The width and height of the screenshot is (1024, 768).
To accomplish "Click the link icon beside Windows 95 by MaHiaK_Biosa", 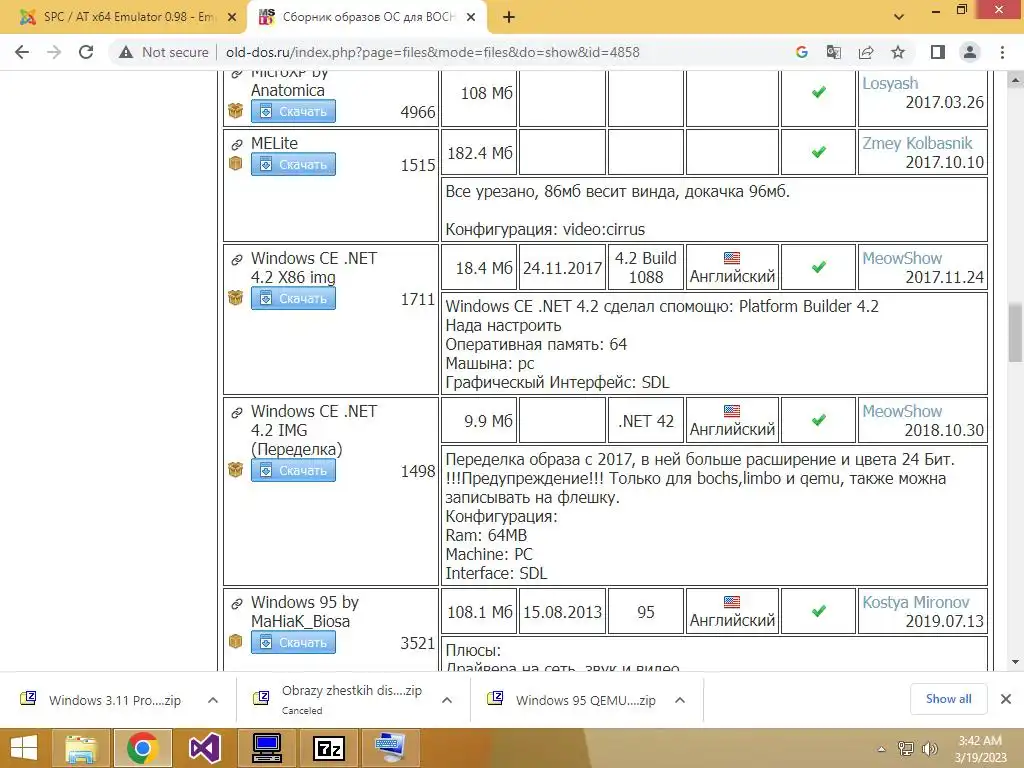I will click(236, 603).
